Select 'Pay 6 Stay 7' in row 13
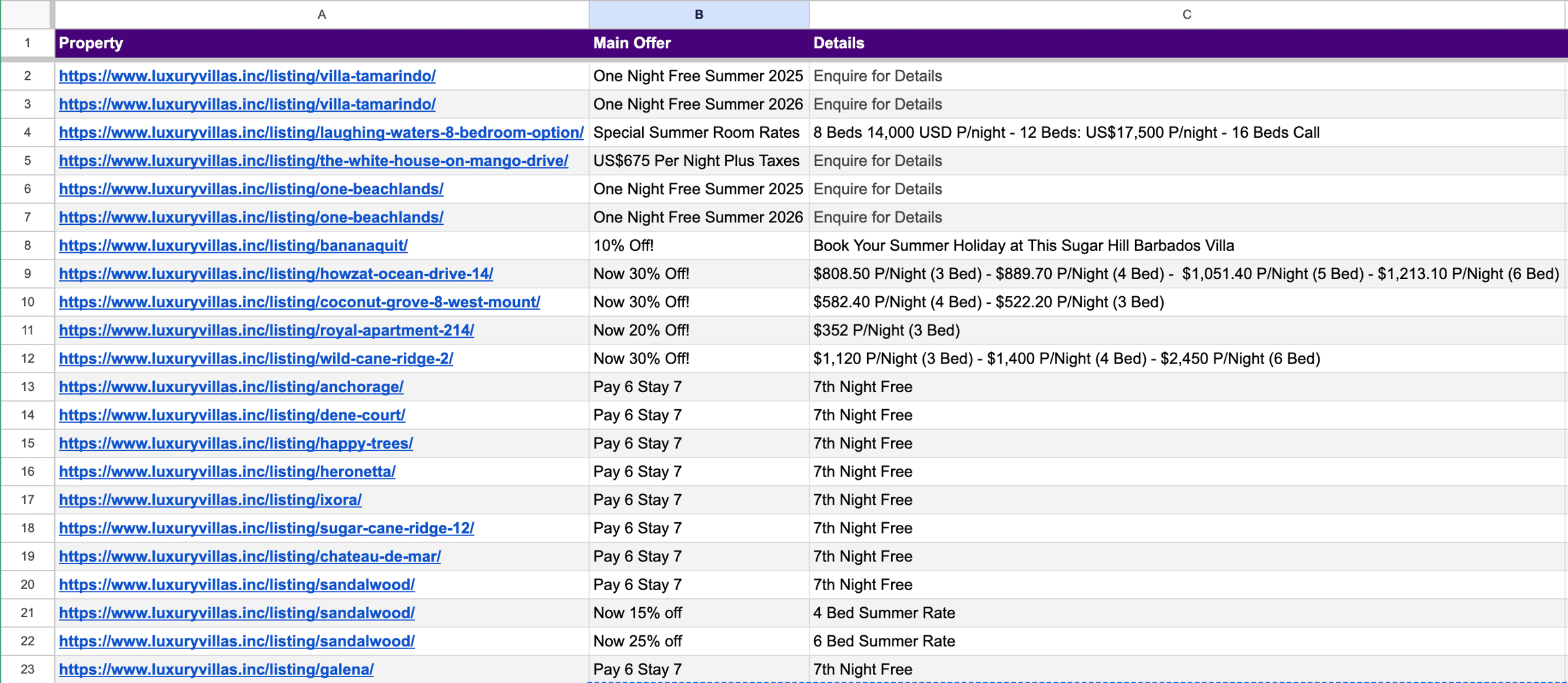The width and height of the screenshot is (1568, 683). click(698, 387)
